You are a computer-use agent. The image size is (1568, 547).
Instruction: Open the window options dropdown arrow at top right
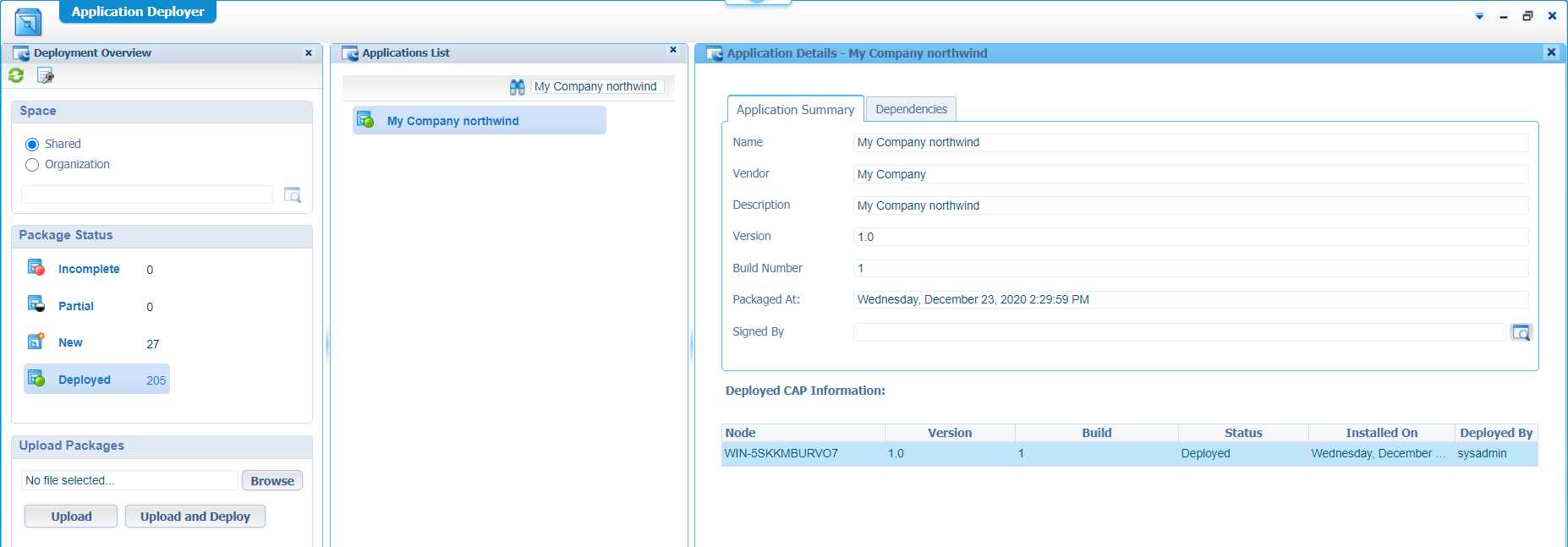point(1479,16)
